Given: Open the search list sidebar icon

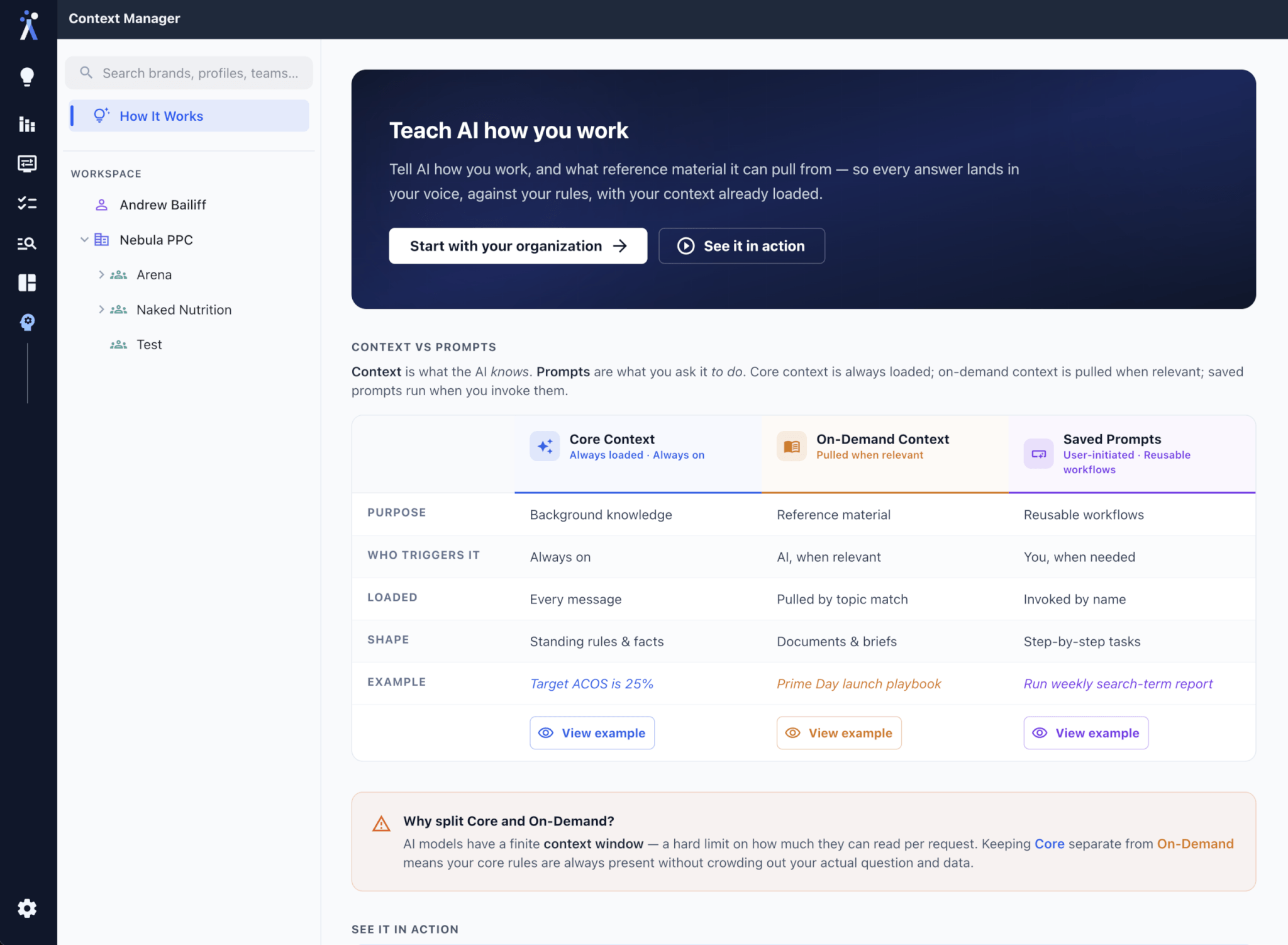Looking at the screenshot, I should pyautogui.click(x=27, y=243).
